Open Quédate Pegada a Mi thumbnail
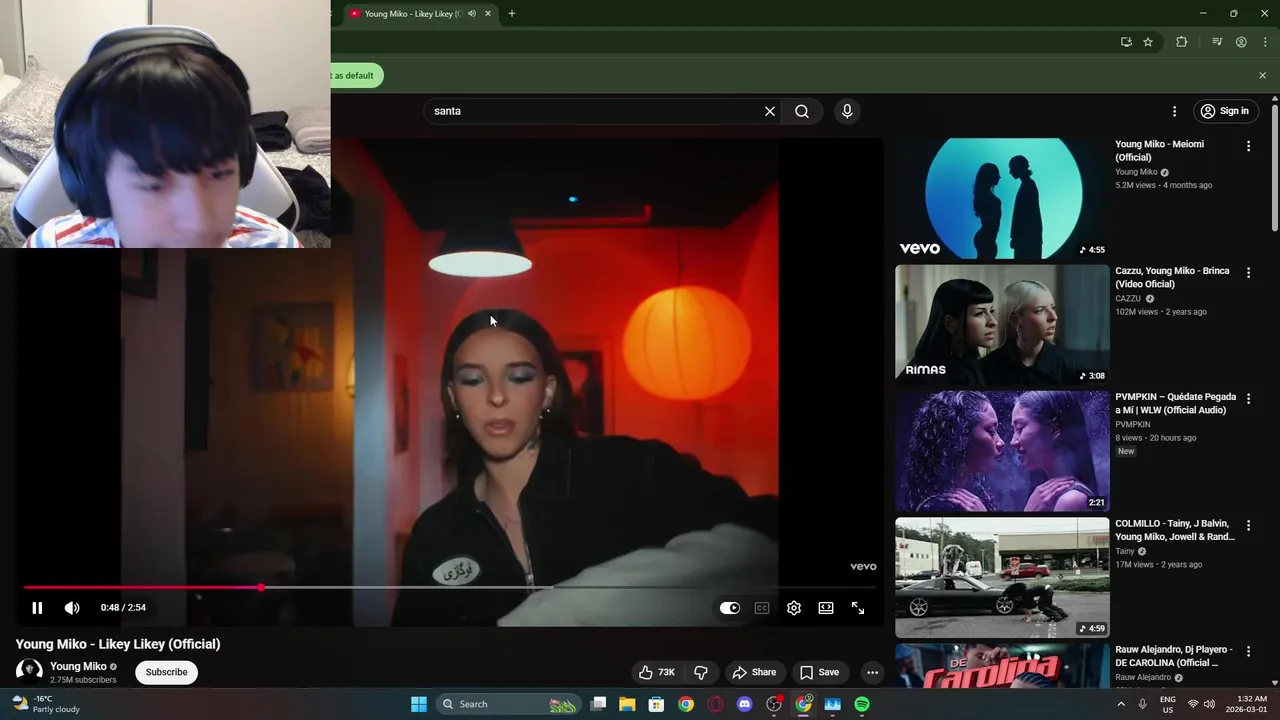1280x720 pixels. 1002,451
